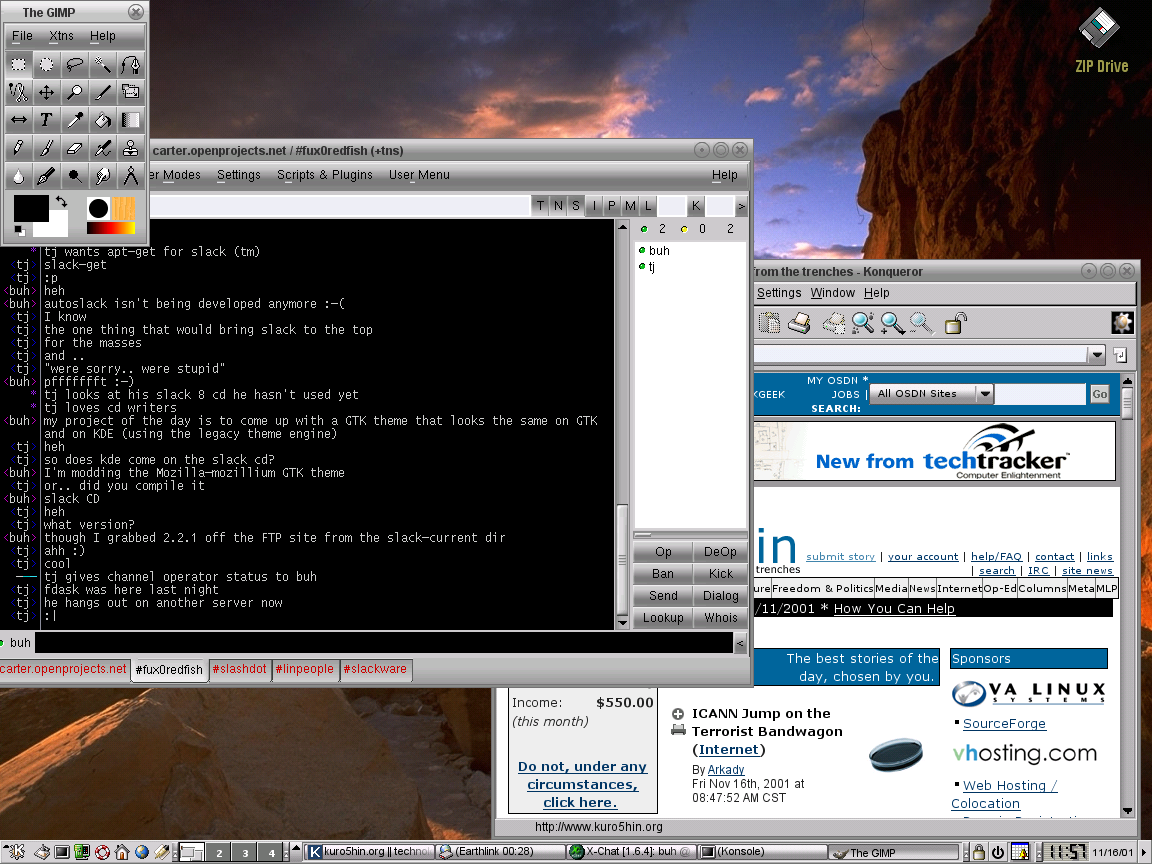Toggle the K keyword mode button
Image resolution: width=1152 pixels, height=864 pixels.
coord(696,206)
